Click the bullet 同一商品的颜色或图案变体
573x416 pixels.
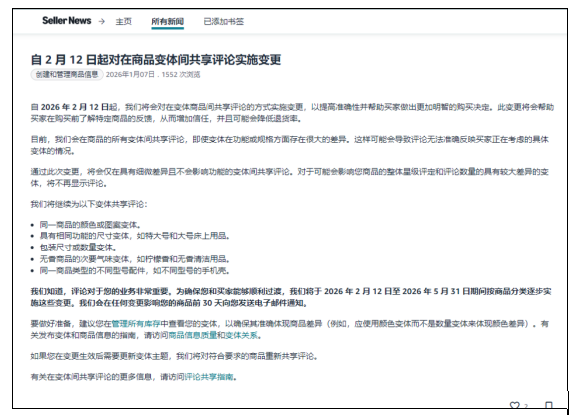(x=90, y=224)
